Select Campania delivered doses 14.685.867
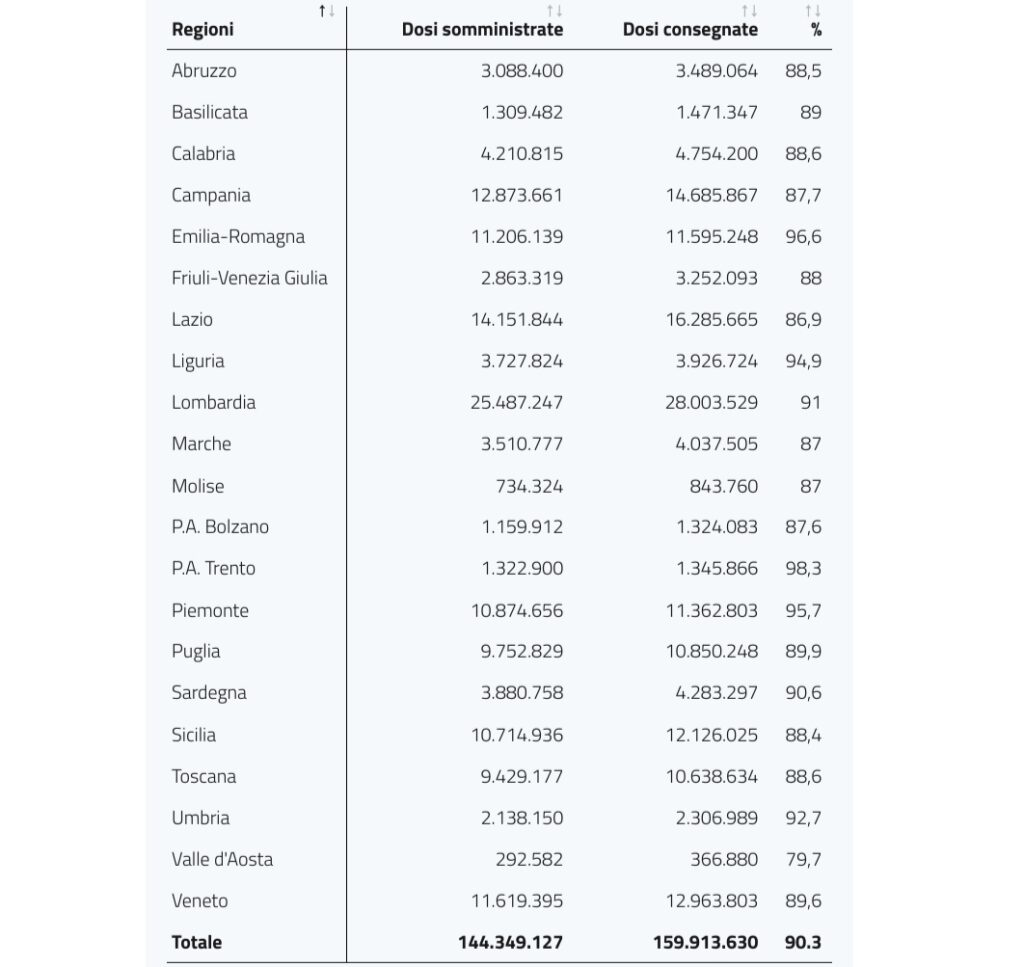Image resolution: width=1024 pixels, height=967 pixels. pyautogui.click(x=712, y=195)
